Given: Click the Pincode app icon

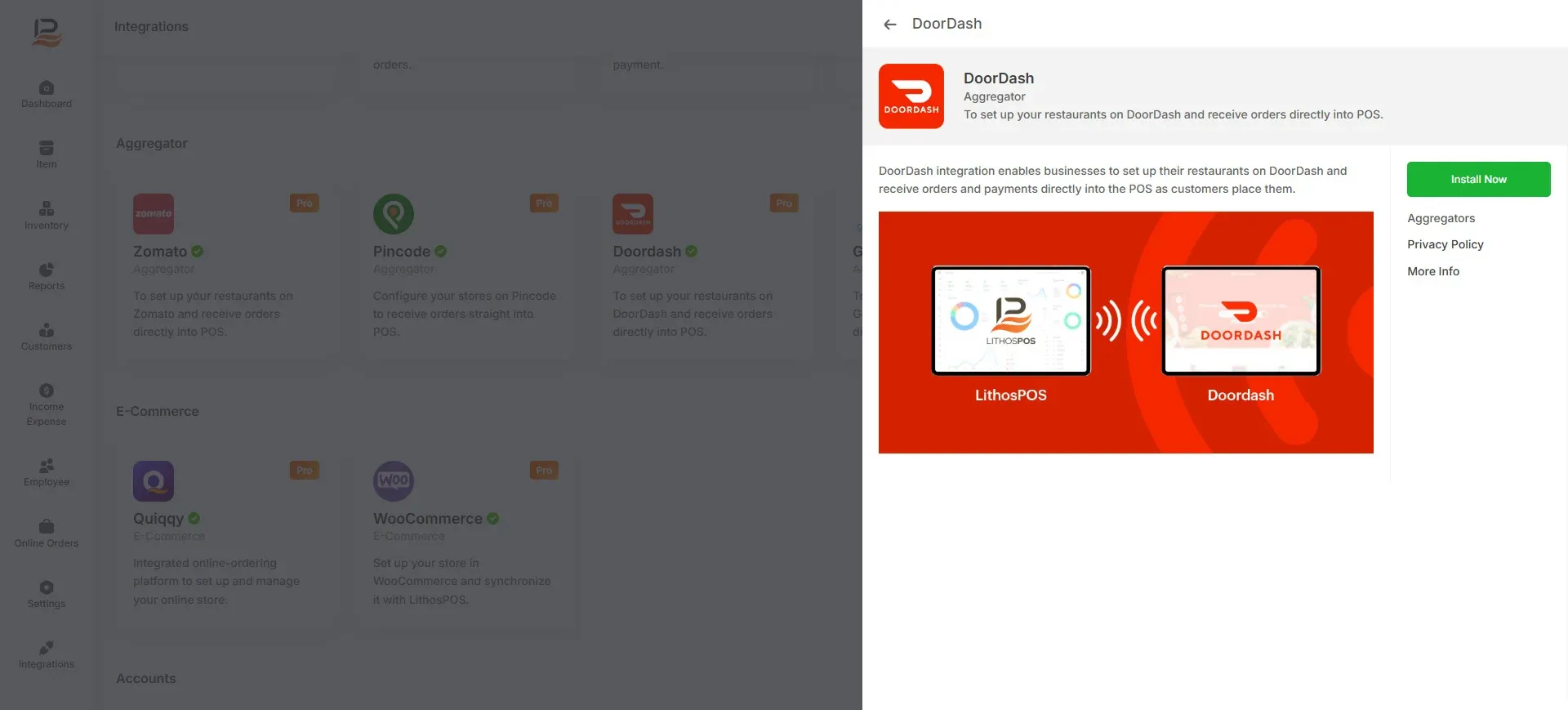Looking at the screenshot, I should tap(394, 214).
